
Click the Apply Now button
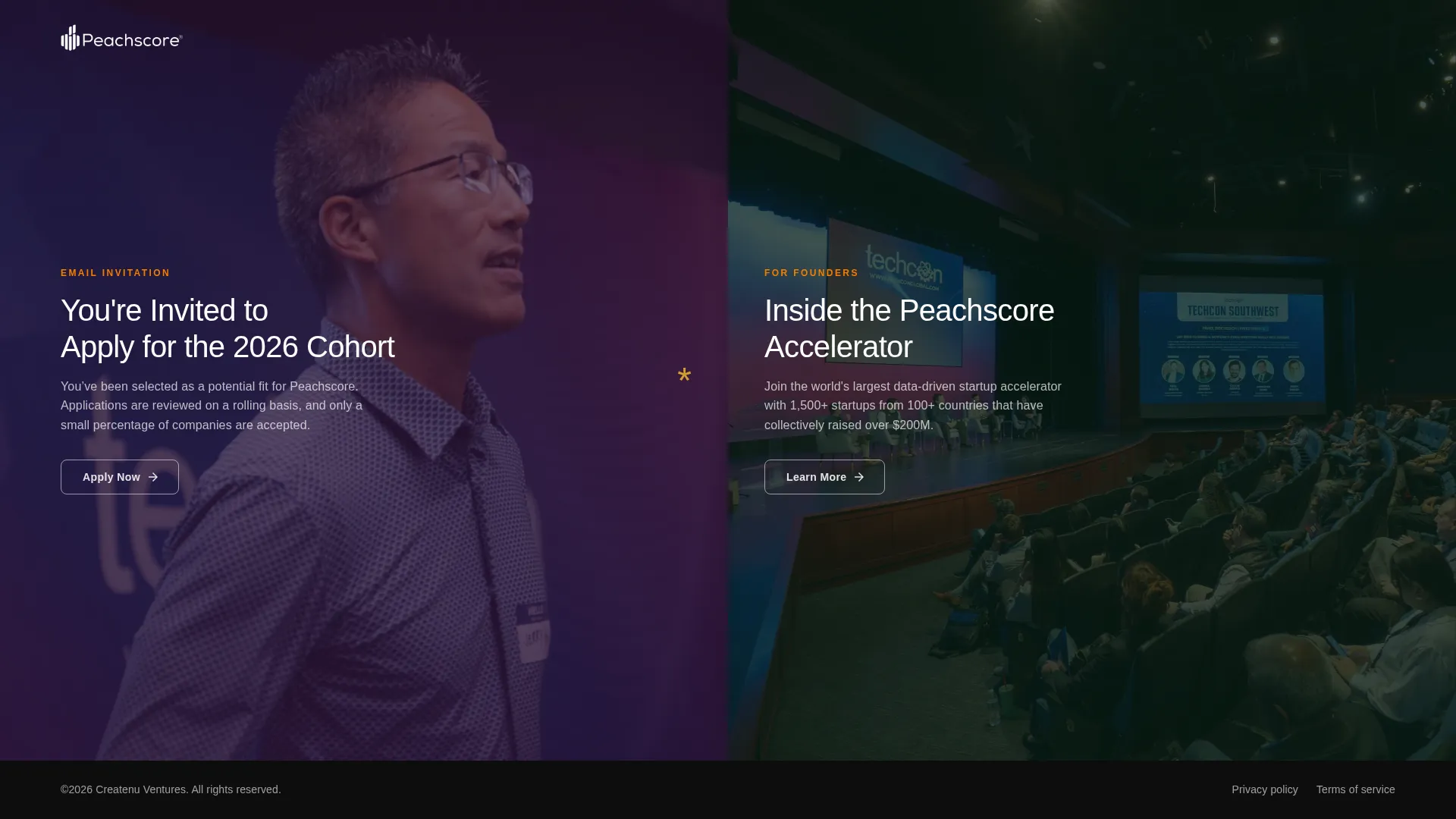(120, 477)
